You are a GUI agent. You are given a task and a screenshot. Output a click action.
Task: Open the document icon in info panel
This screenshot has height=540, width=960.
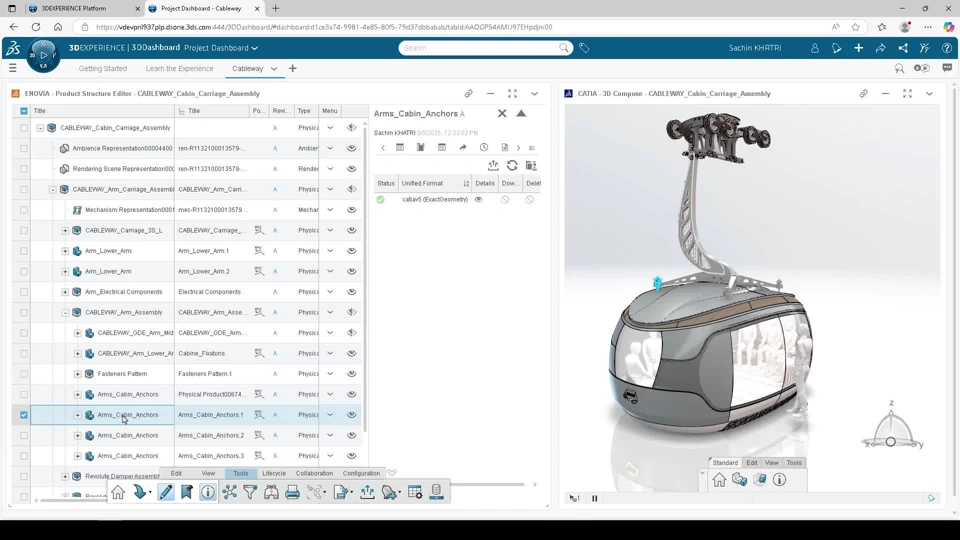coord(504,148)
